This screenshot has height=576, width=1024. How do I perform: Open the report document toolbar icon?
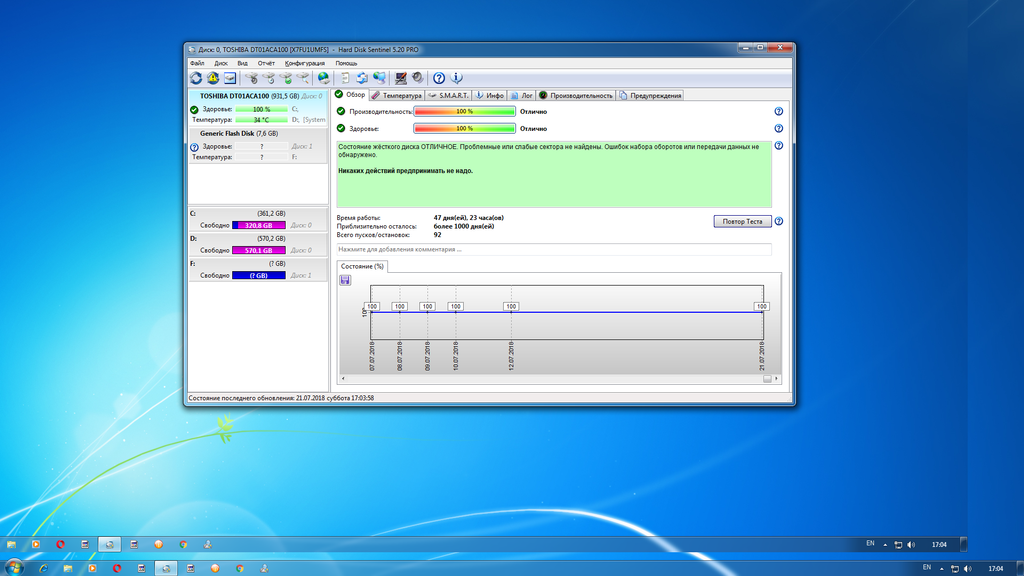[345, 78]
